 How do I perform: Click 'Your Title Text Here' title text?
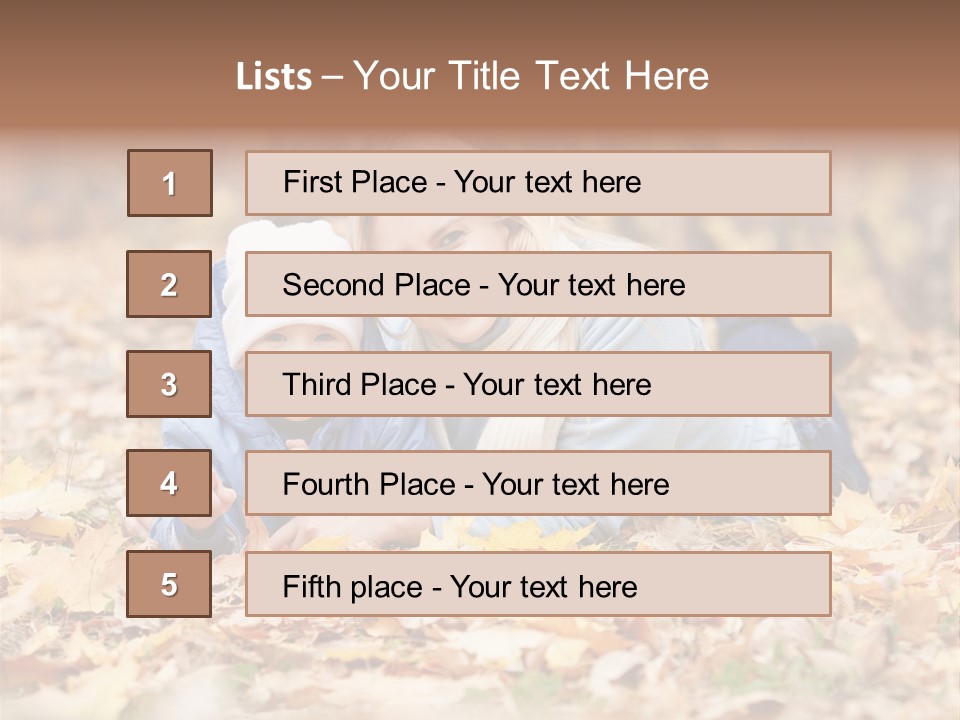coord(531,77)
